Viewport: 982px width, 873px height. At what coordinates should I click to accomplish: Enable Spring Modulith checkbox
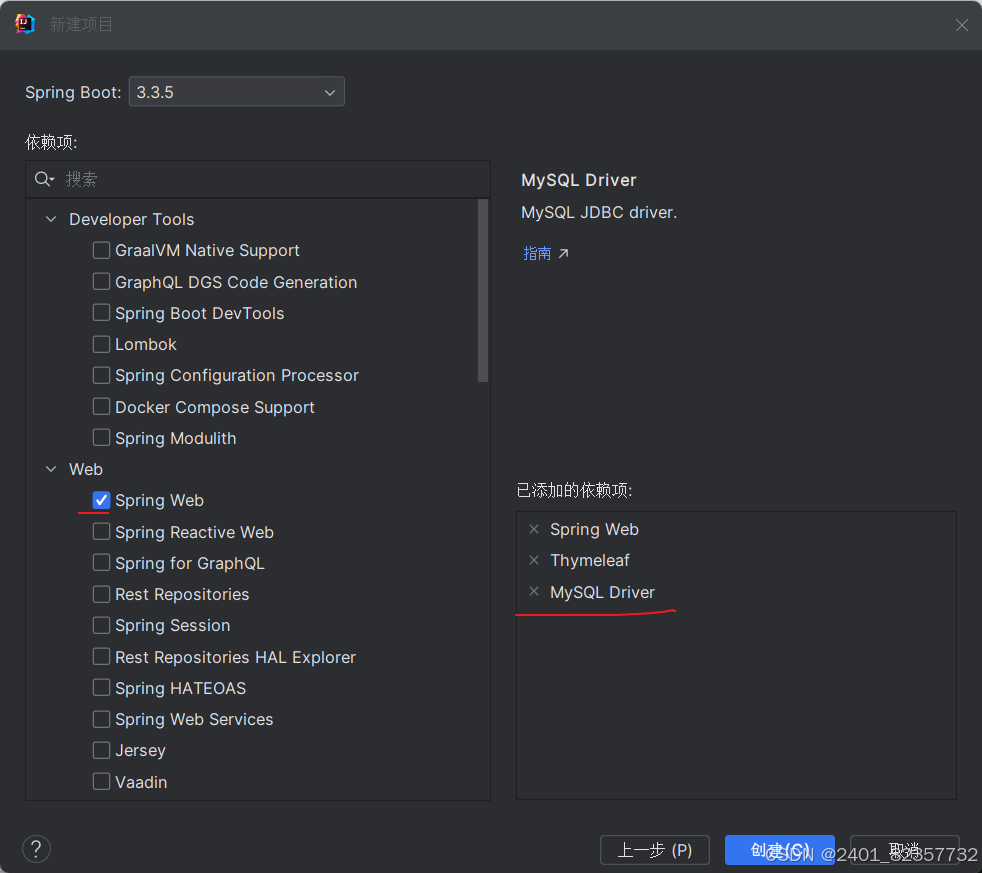pos(101,438)
